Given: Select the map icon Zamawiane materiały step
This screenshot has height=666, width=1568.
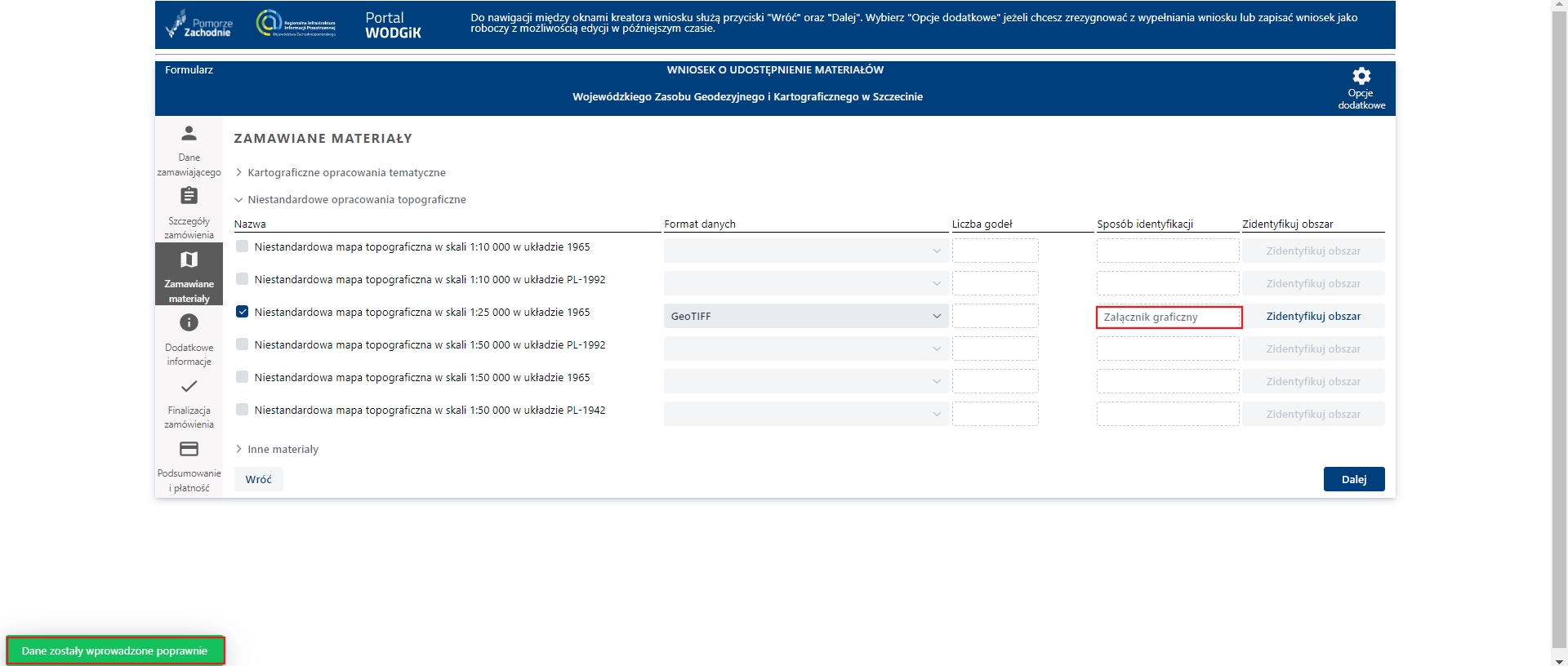Looking at the screenshot, I should click(189, 260).
